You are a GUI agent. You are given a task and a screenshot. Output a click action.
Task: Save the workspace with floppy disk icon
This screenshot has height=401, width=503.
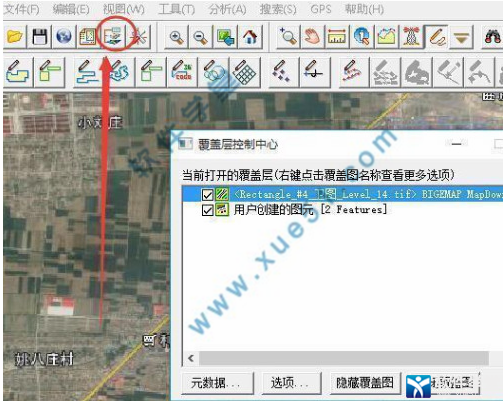[x=40, y=36]
